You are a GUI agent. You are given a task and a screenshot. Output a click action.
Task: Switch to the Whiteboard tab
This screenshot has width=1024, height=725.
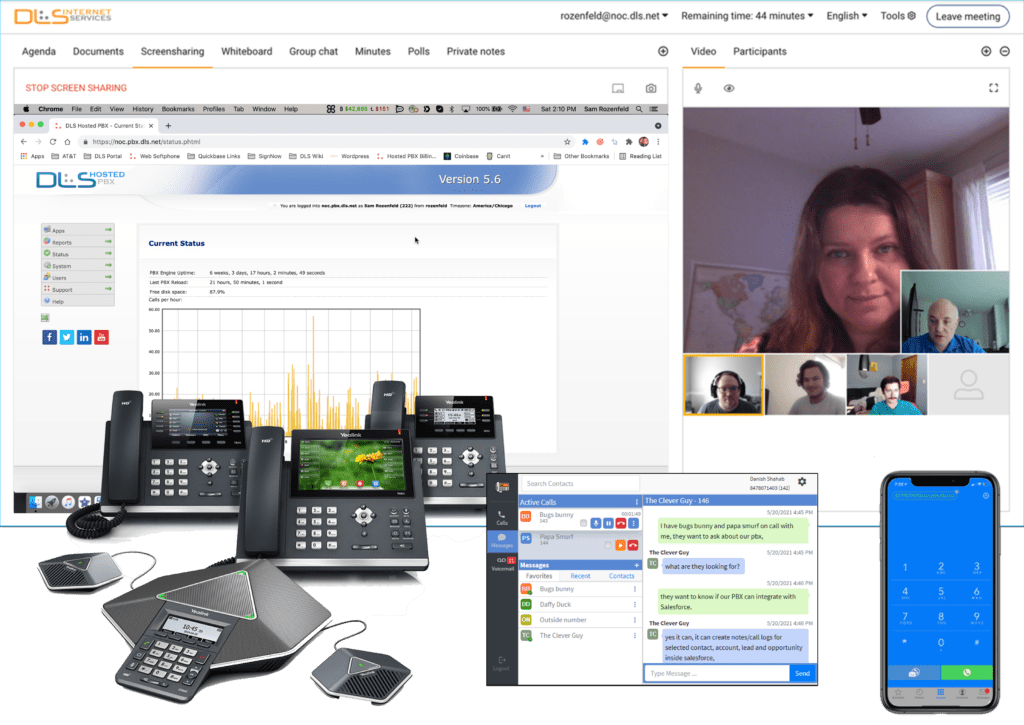(246, 51)
